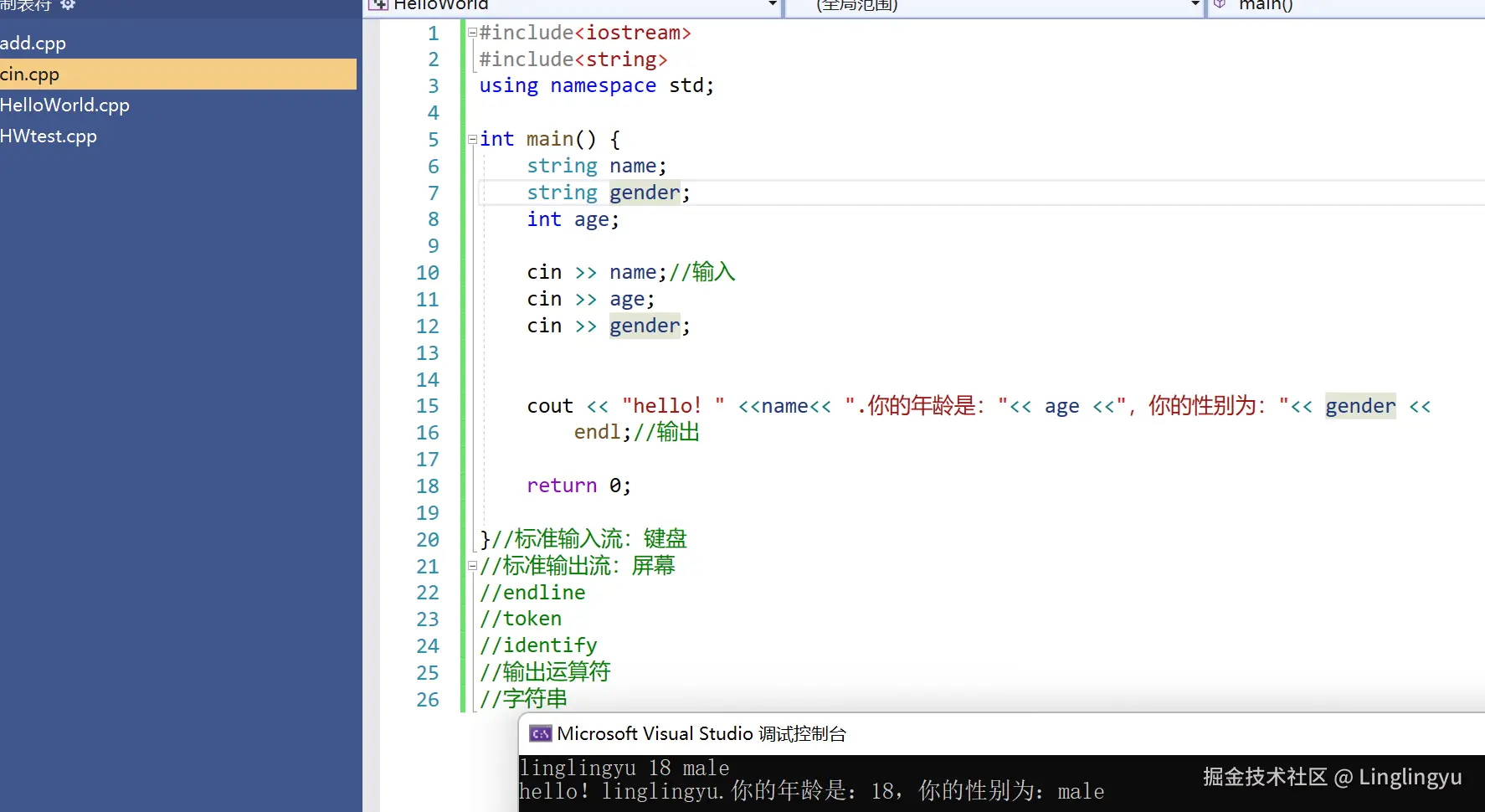1485x812 pixels.
Task: Open the settings gear beside 制表符
Action: (x=68, y=5)
